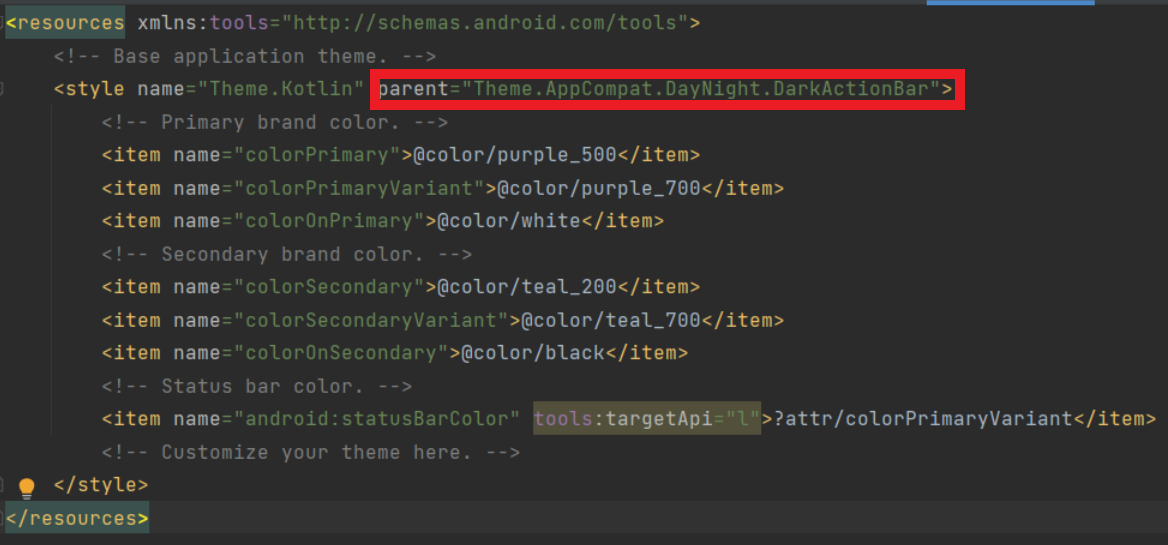Click the "Base application theme." comment
This screenshot has height=545, width=1168.
click(245, 57)
